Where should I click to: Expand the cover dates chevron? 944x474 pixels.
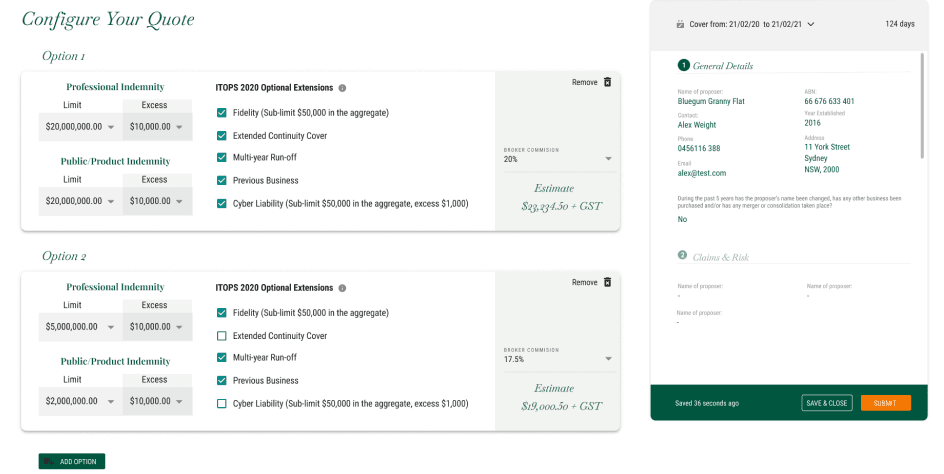[811, 24]
